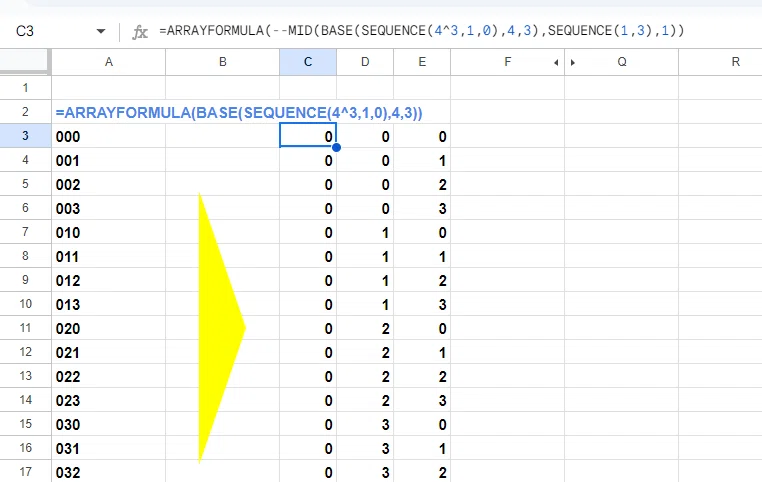The width and height of the screenshot is (762, 482).
Task: Click cell E17 showing 2
Action: 422,472
